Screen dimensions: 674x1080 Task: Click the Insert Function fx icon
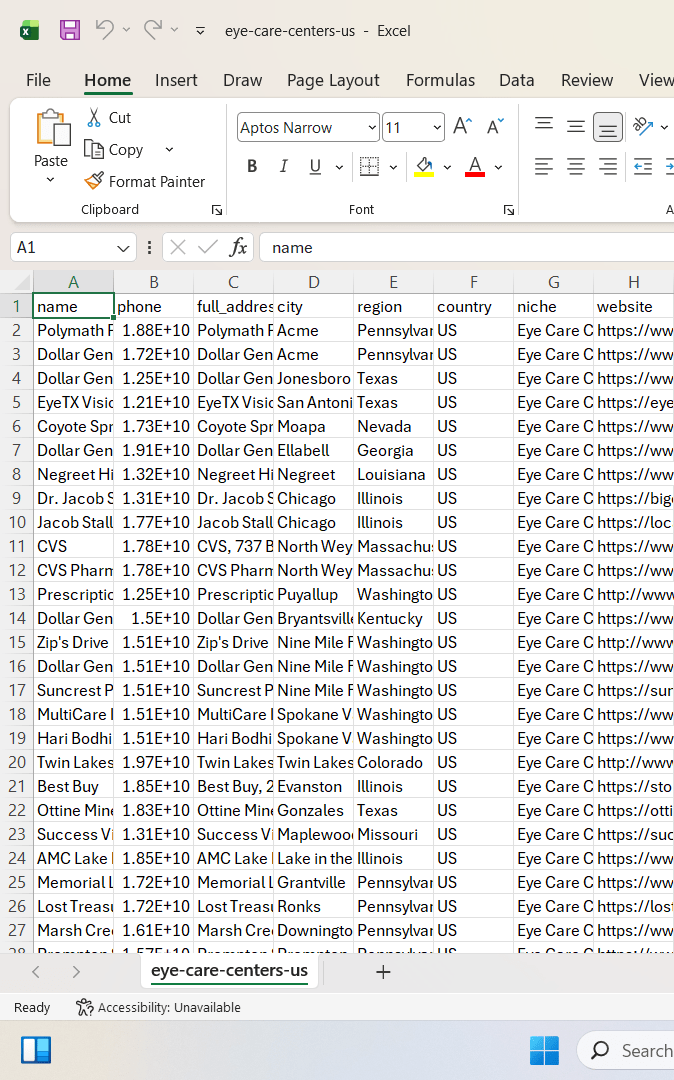(238, 247)
